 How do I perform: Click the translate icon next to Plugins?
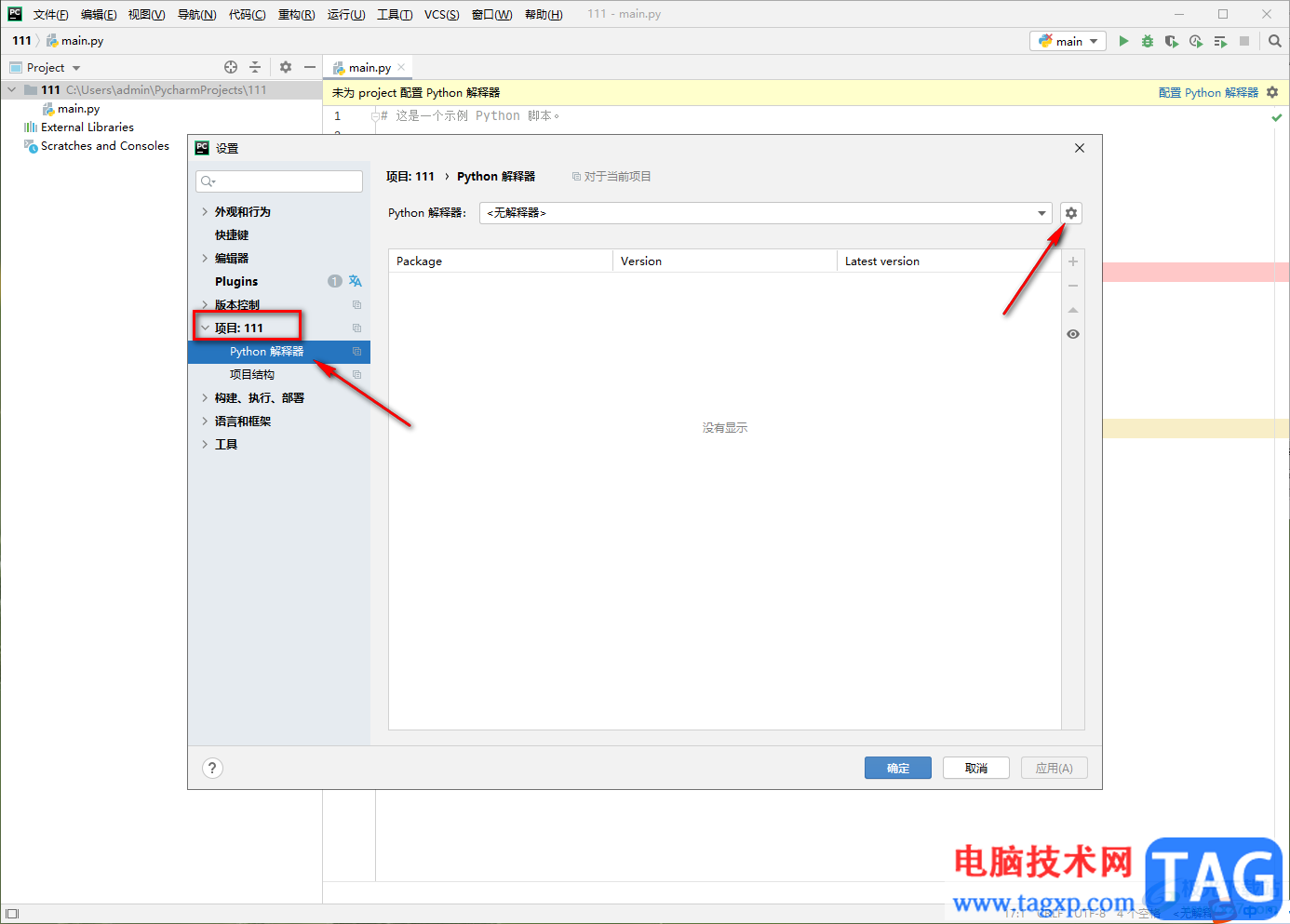click(x=356, y=281)
